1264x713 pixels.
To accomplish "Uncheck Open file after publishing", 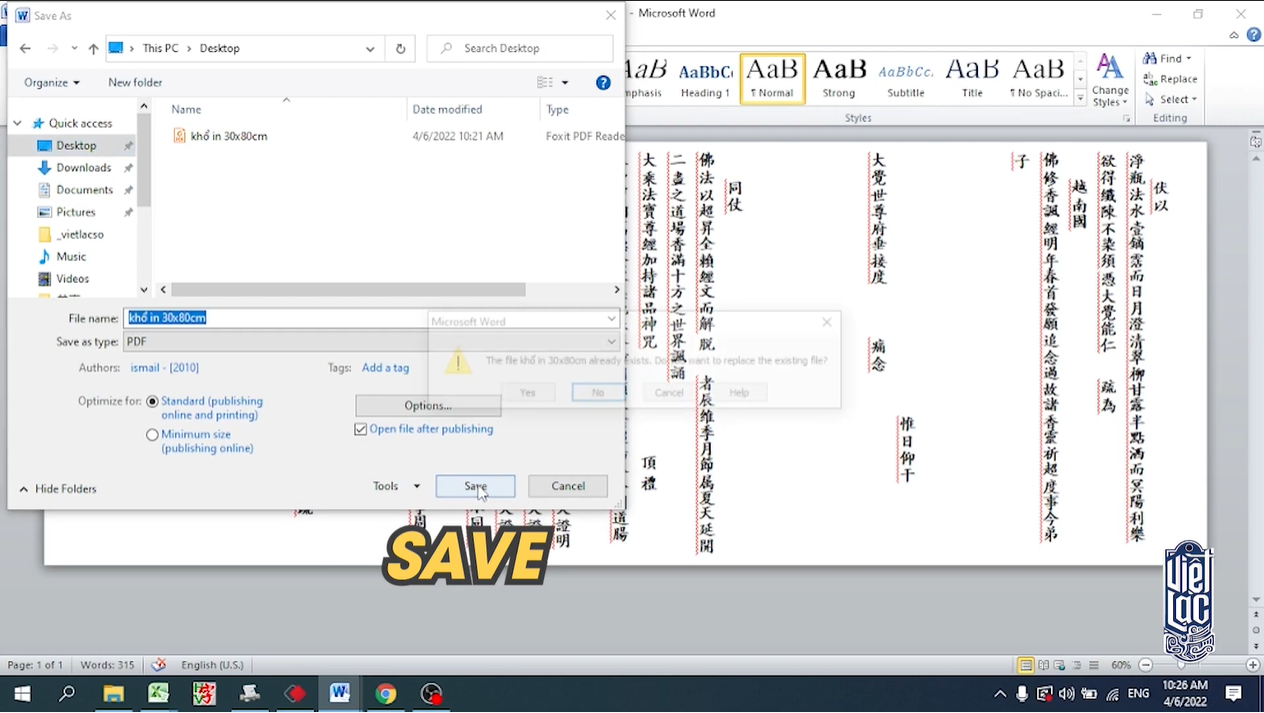I will [x=360, y=429].
